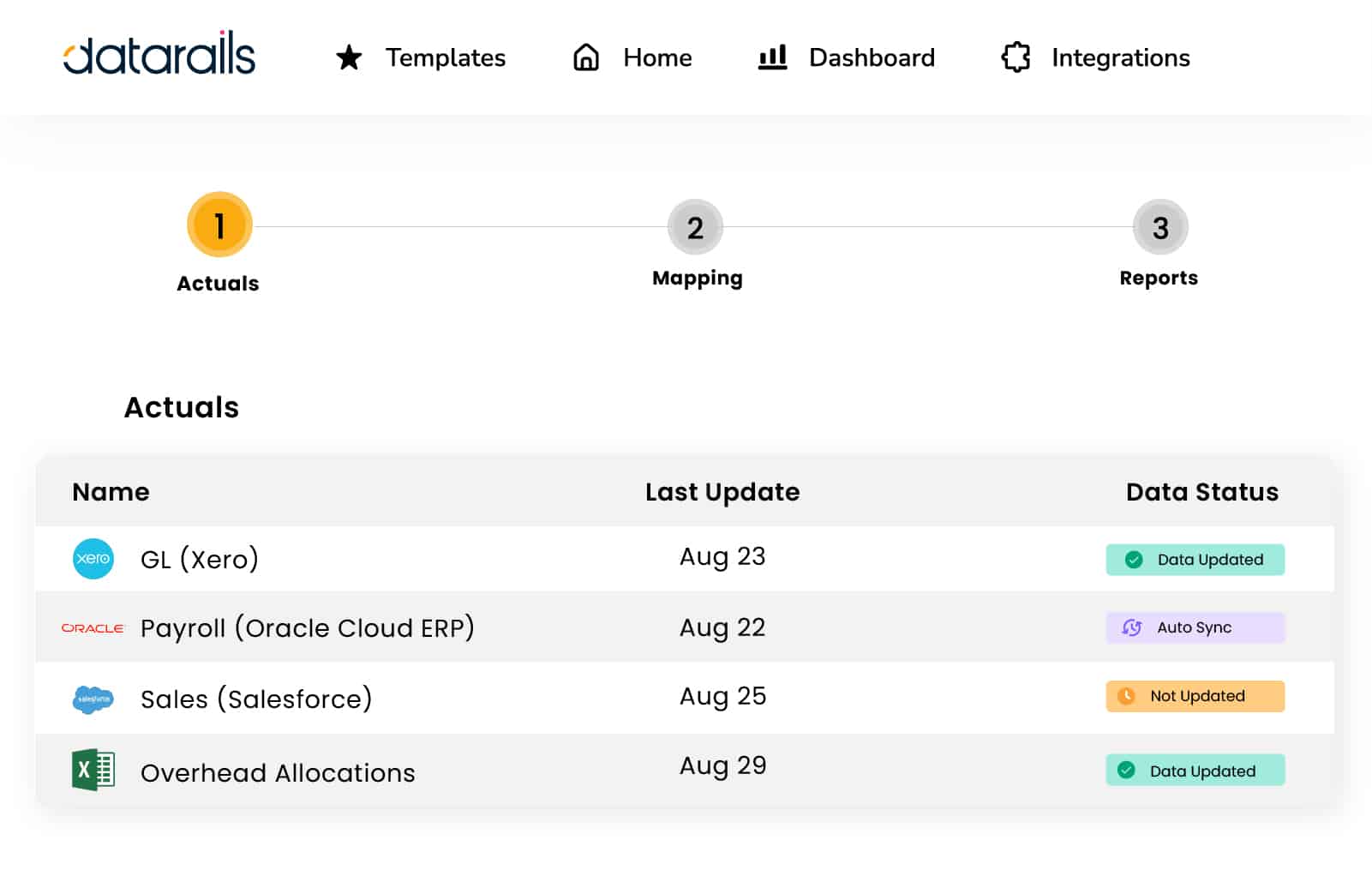
Task: Click the Salesforce cloud icon
Action: [93, 699]
